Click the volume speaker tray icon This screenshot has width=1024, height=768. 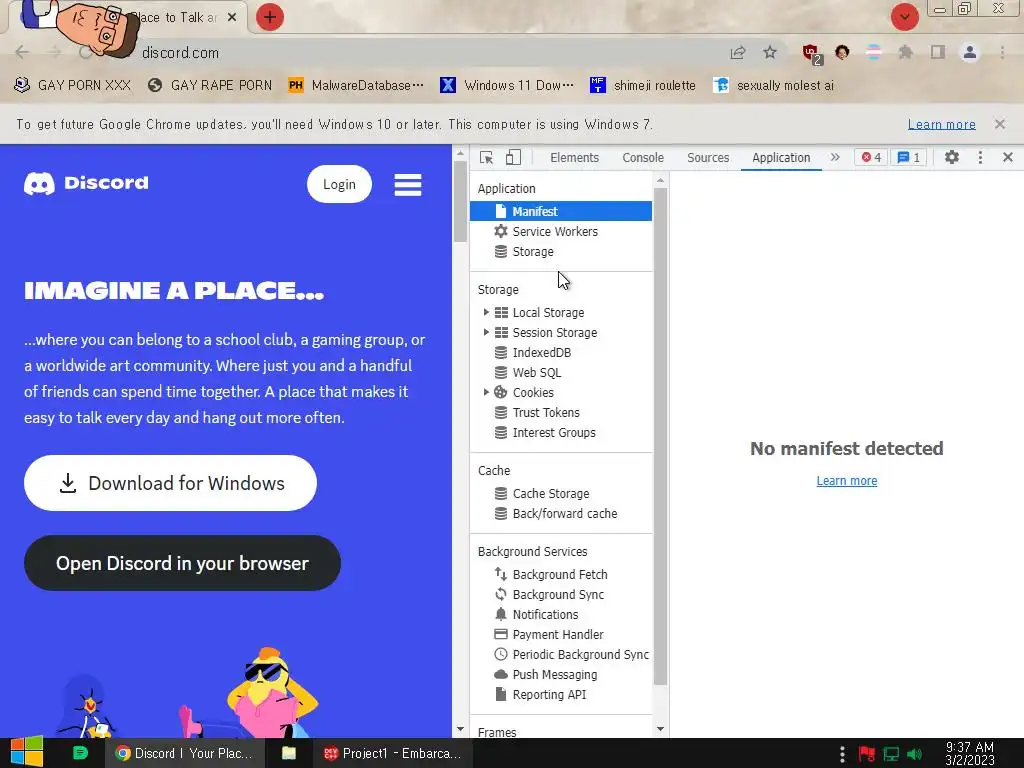point(915,754)
